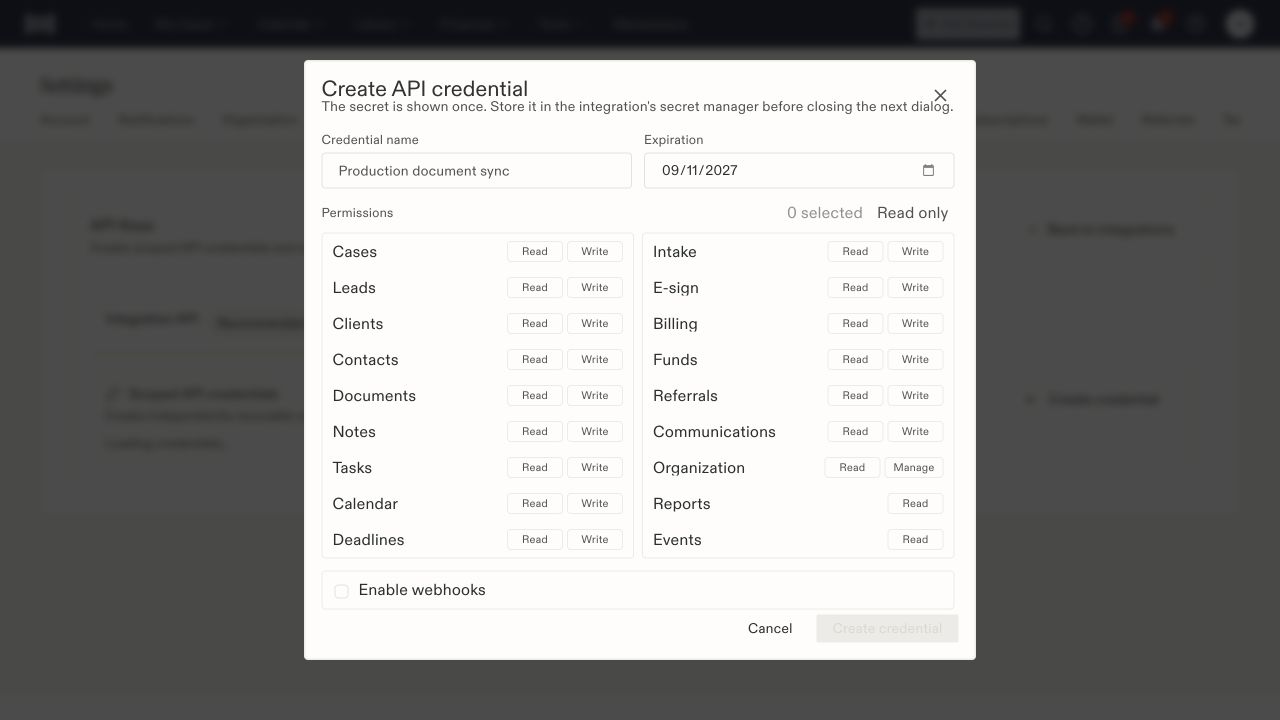Focus the Credential name input field
This screenshot has height=720, width=1280.
476,171
